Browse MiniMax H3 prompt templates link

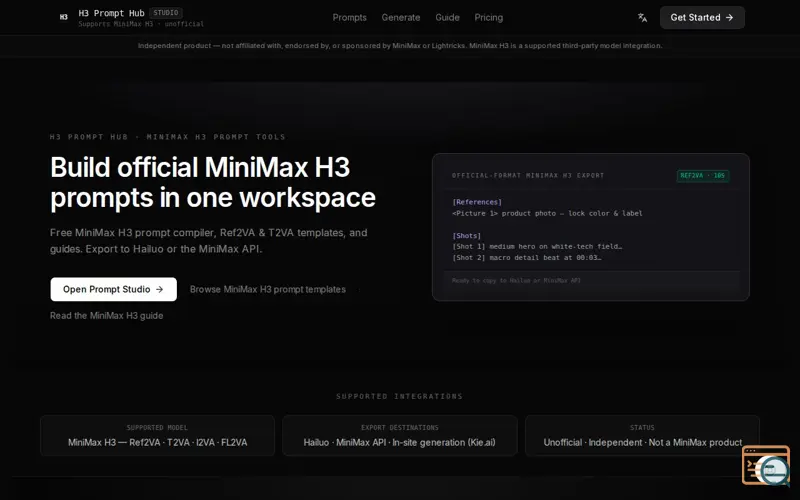[268, 289]
